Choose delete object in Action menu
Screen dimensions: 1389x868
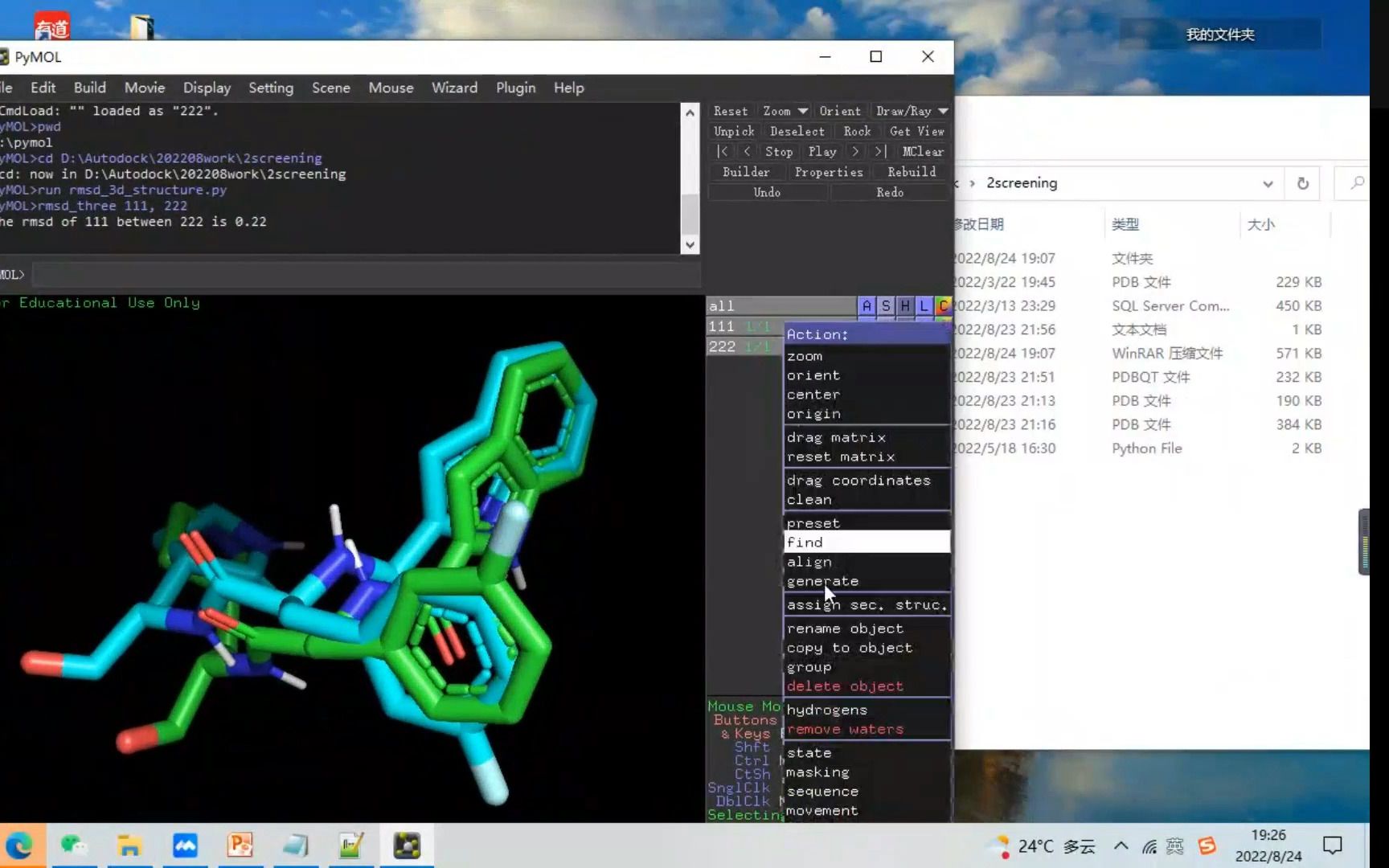point(867,686)
